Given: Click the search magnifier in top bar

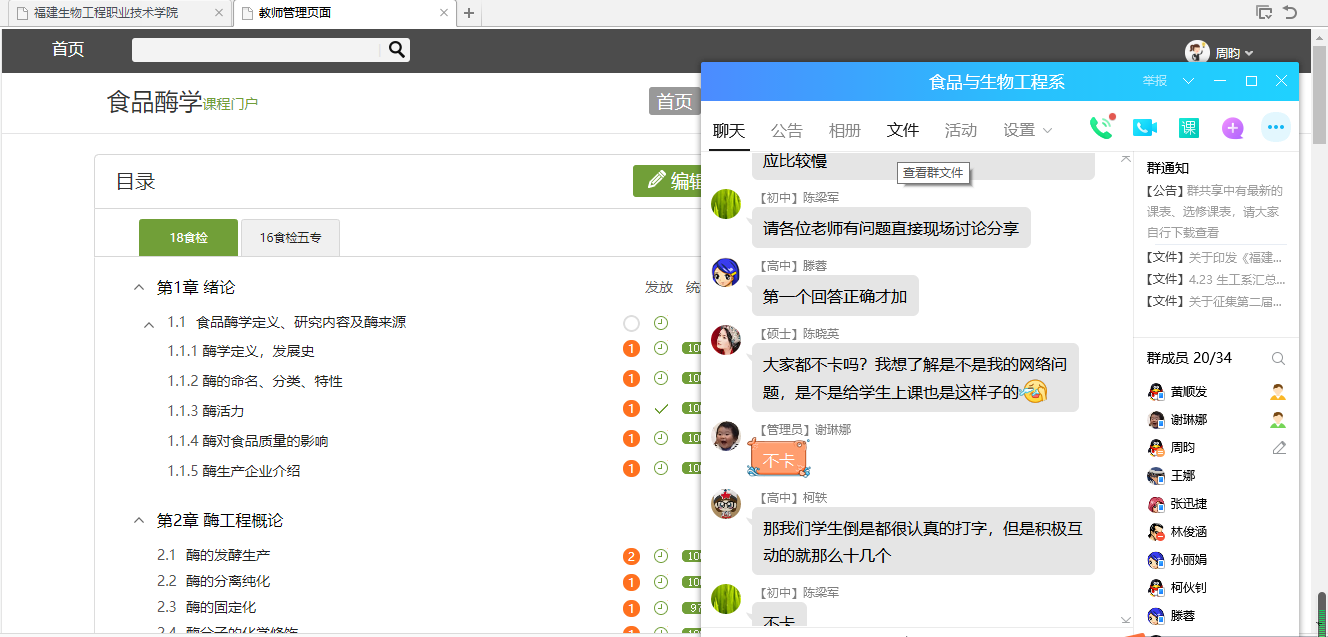Looking at the screenshot, I should coord(396,50).
